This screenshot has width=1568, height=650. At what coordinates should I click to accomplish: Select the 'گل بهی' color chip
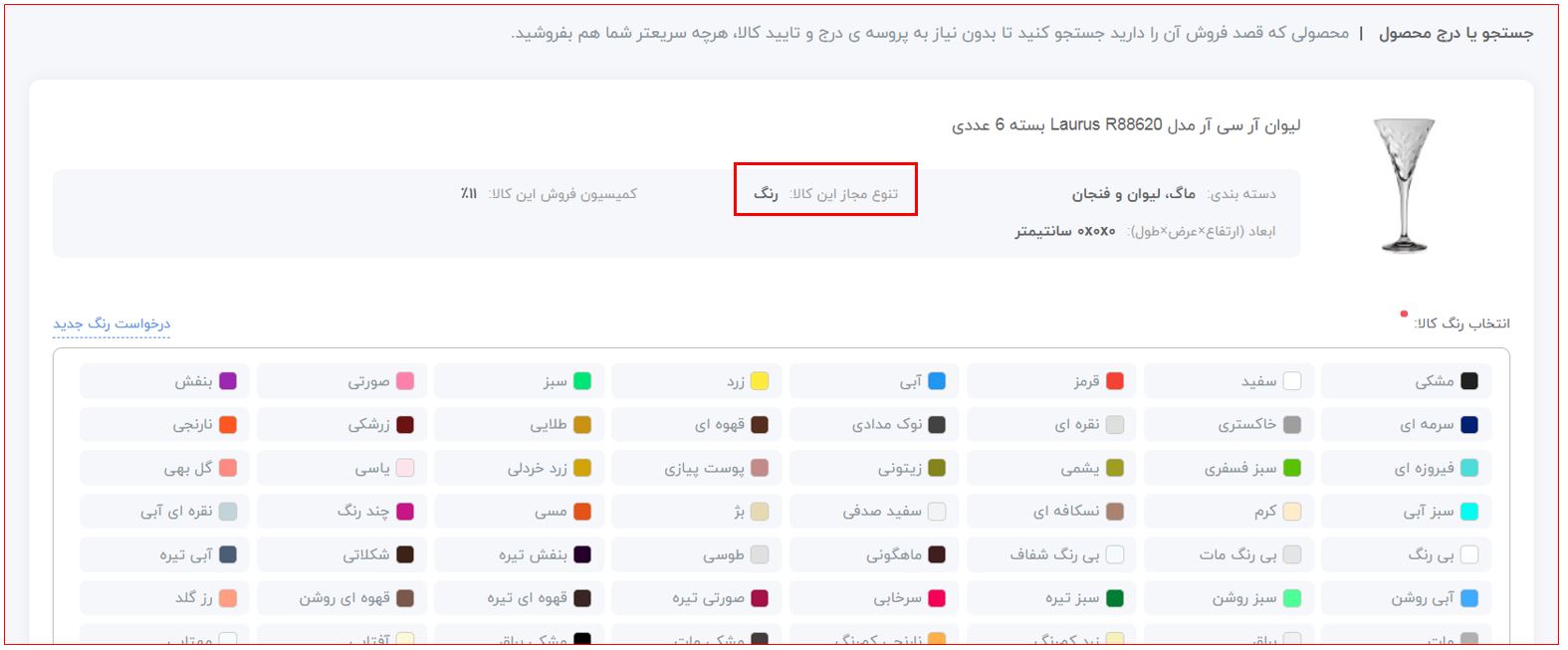pos(164,468)
